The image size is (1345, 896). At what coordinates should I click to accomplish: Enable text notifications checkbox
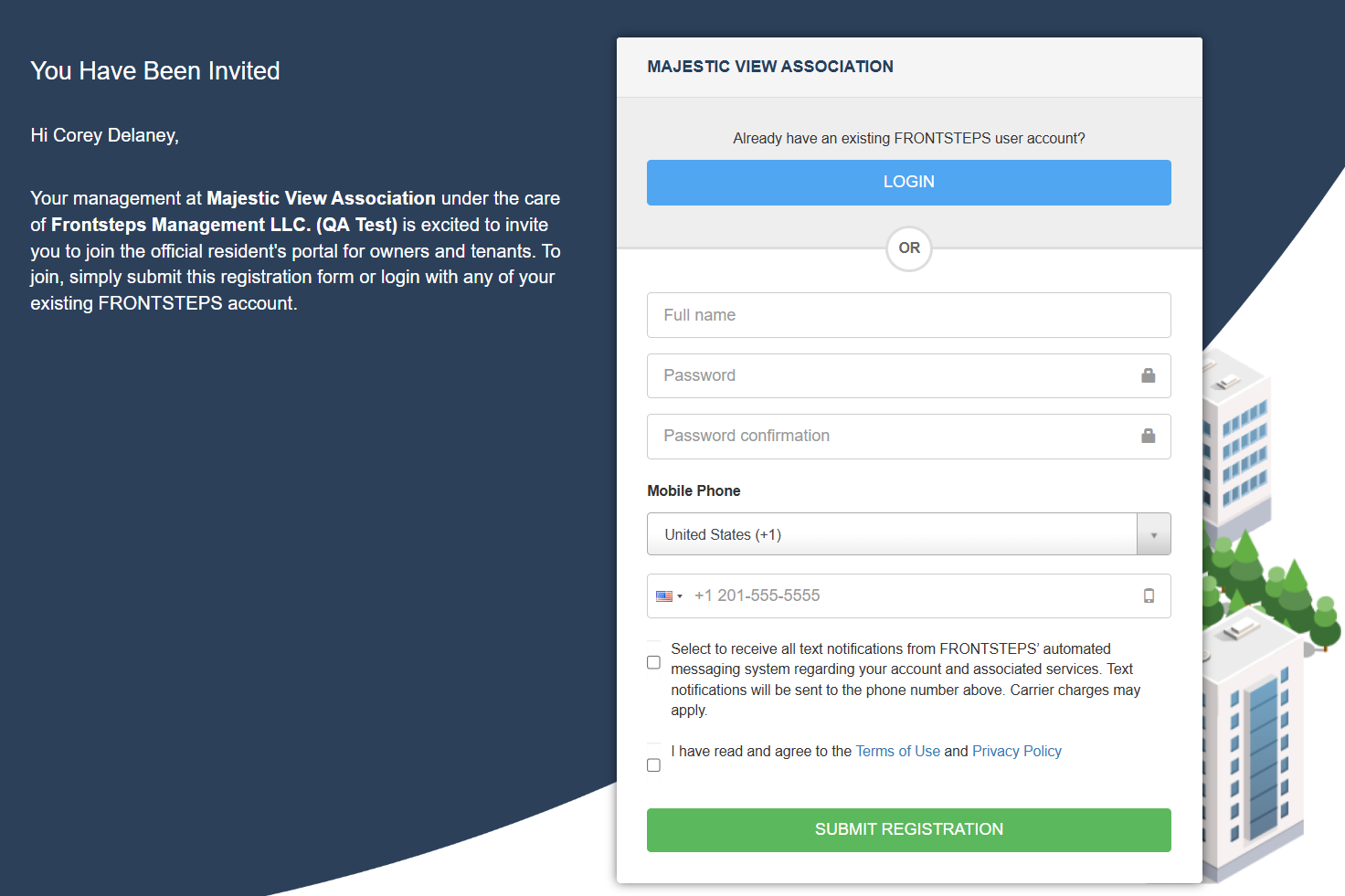(x=654, y=662)
